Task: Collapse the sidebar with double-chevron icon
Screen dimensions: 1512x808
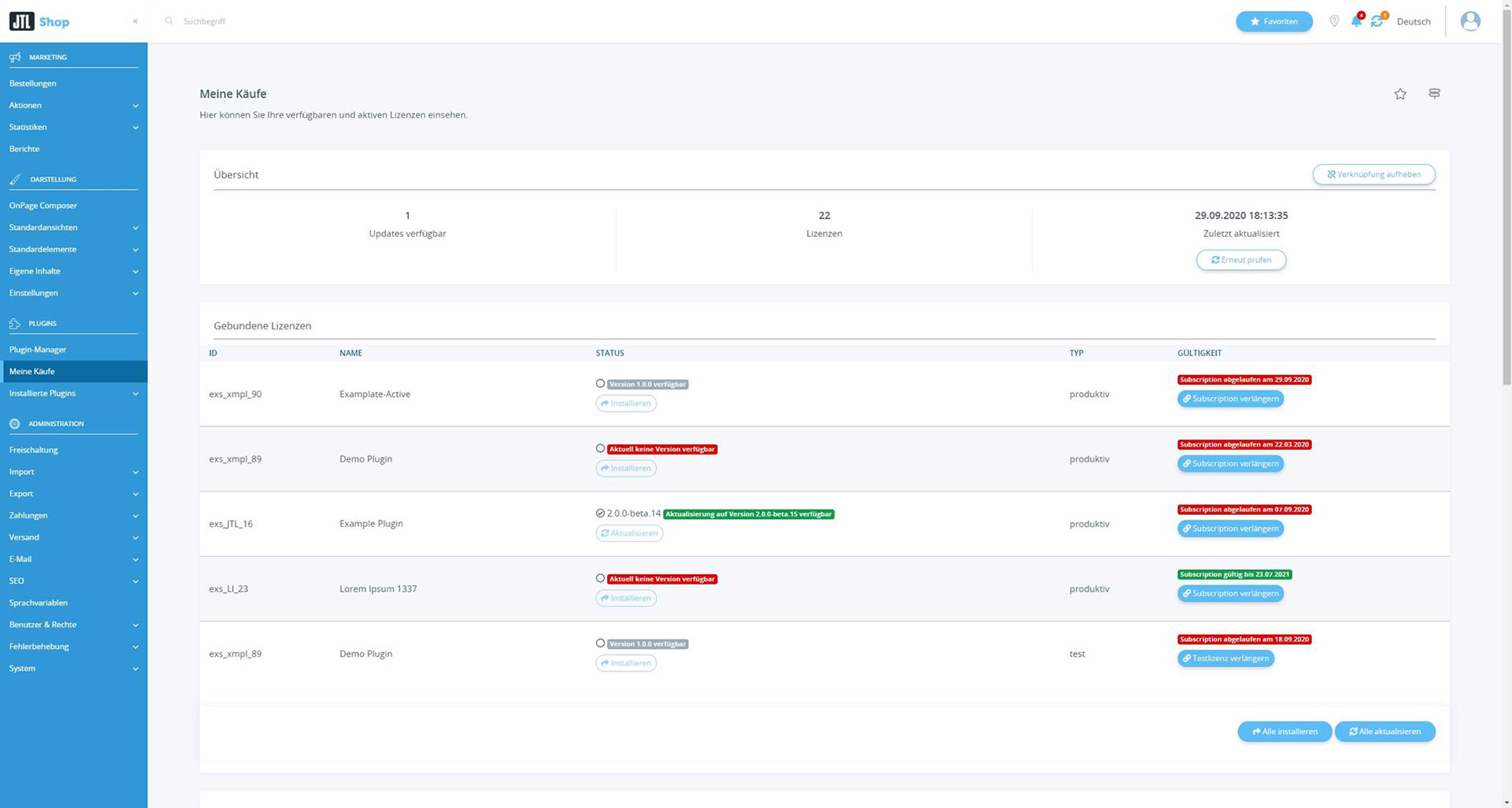Action: click(135, 21)
